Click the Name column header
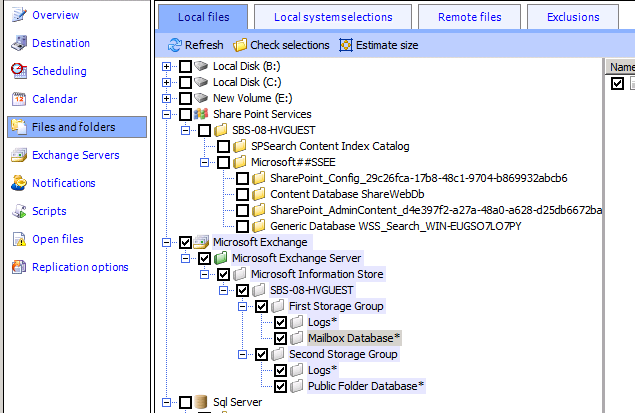This screenshot has height=413, width=635. coord(620,67)
